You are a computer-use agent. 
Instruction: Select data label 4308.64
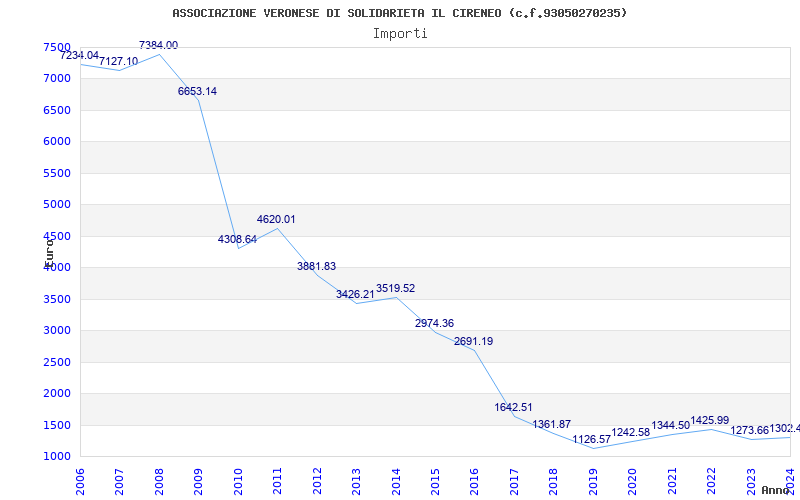click(x=237, y=239)
